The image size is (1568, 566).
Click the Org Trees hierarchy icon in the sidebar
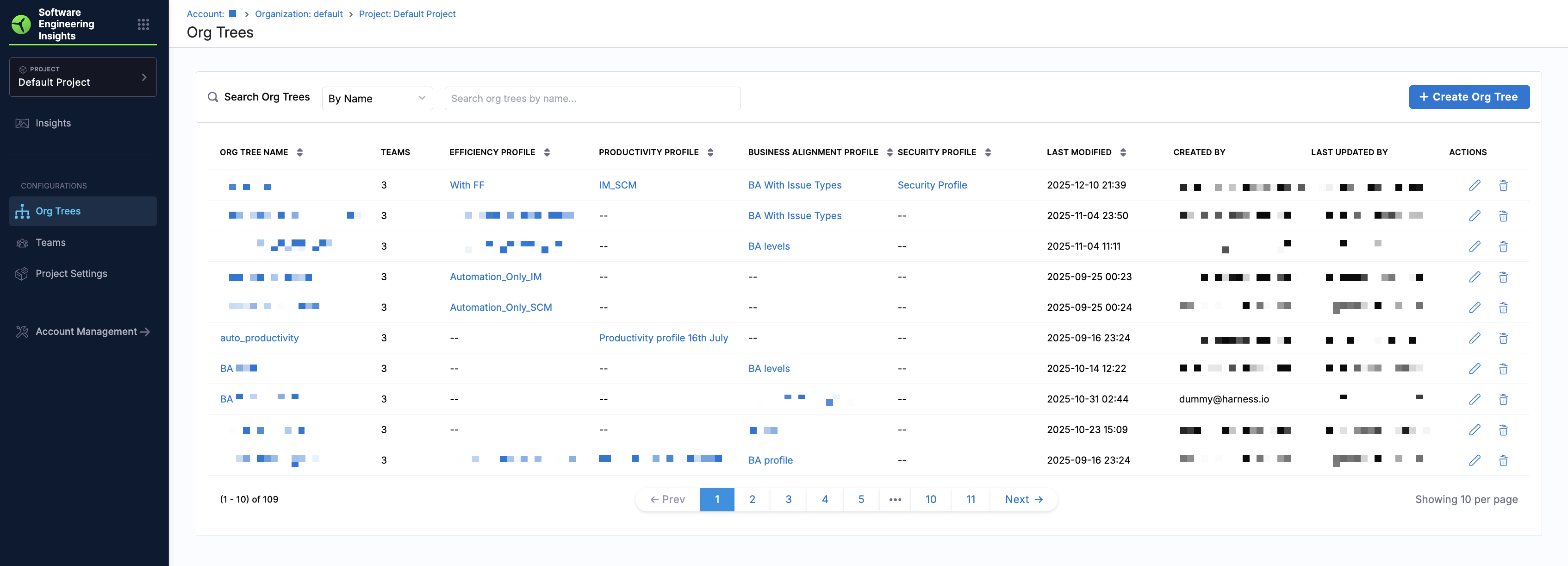[x=23, y=211]
